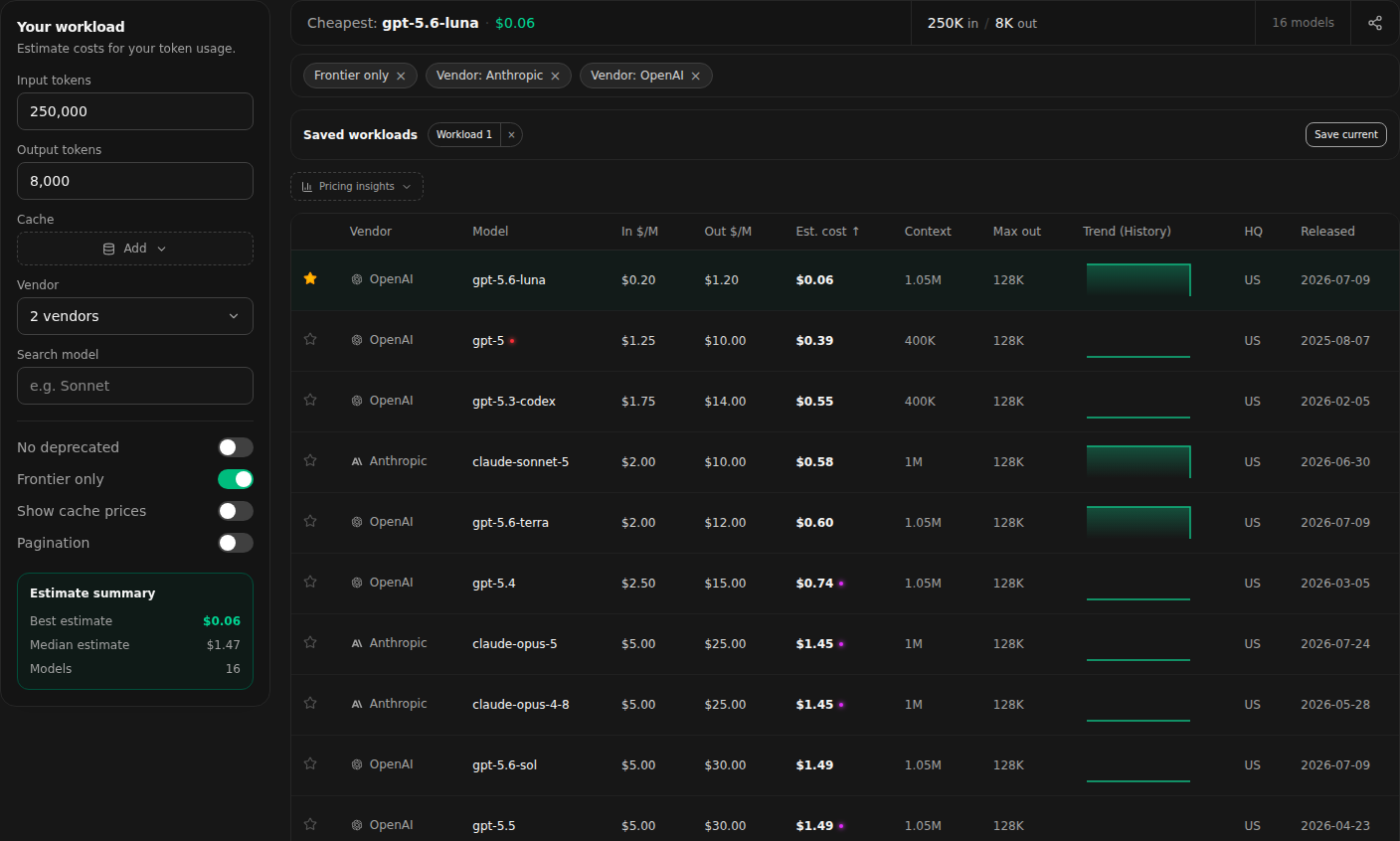Click claude-opus-5 model name
This screenshot has height=841, width=1400.
(515, 643)
